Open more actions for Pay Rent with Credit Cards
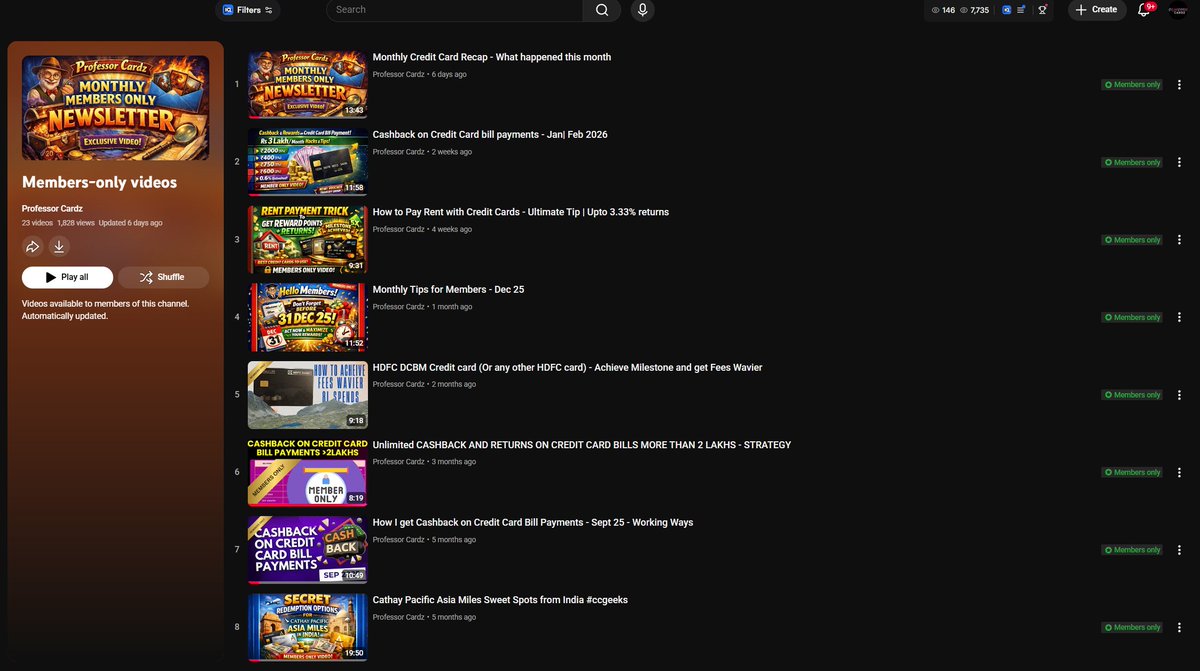This screenshot has width=1200, height=671. [x=1179, y=240]
